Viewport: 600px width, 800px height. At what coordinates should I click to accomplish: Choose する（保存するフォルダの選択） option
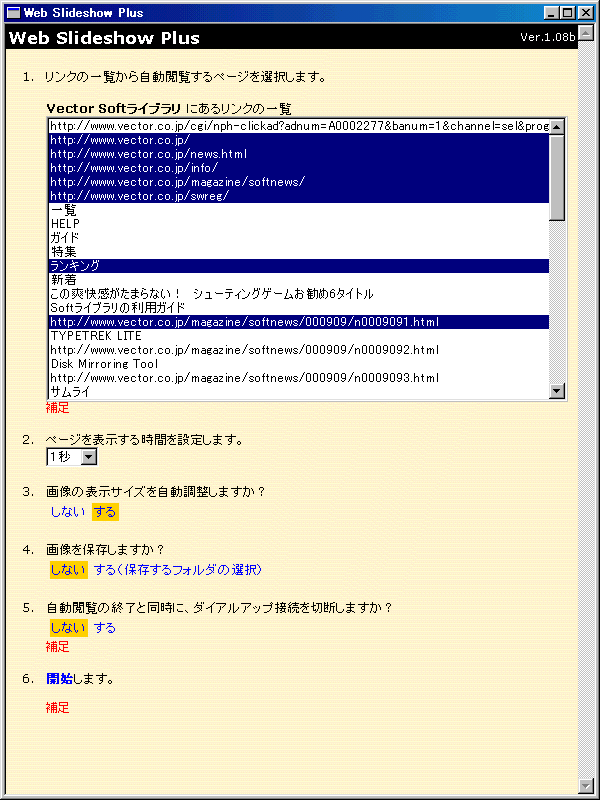coord(178,570)
